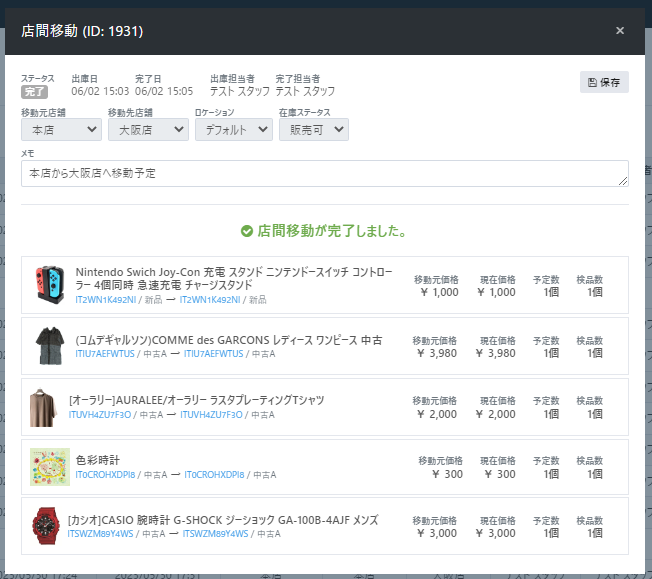652x579 pixels.
Task: Open the 移動元店舗 dropdown showing 本店
Action: click(62, 130)
